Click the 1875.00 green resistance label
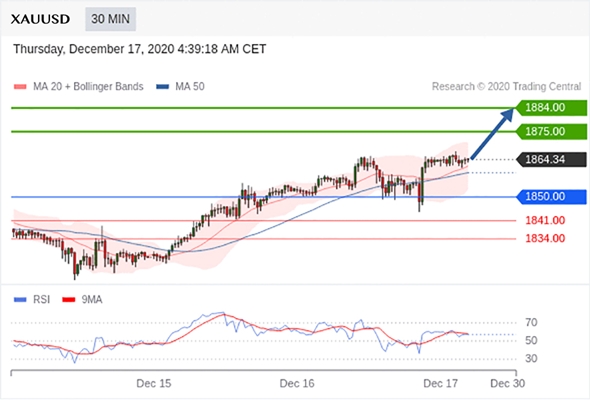This screenshot has height=400, width=590. 551,131
